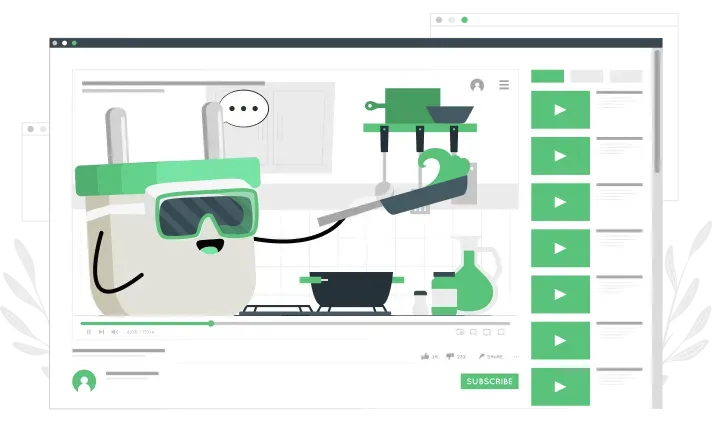This screenshot has height=436, width=712.
Task: Play the fourth recommended video thumbnail
Action: (x=560, y=248)
